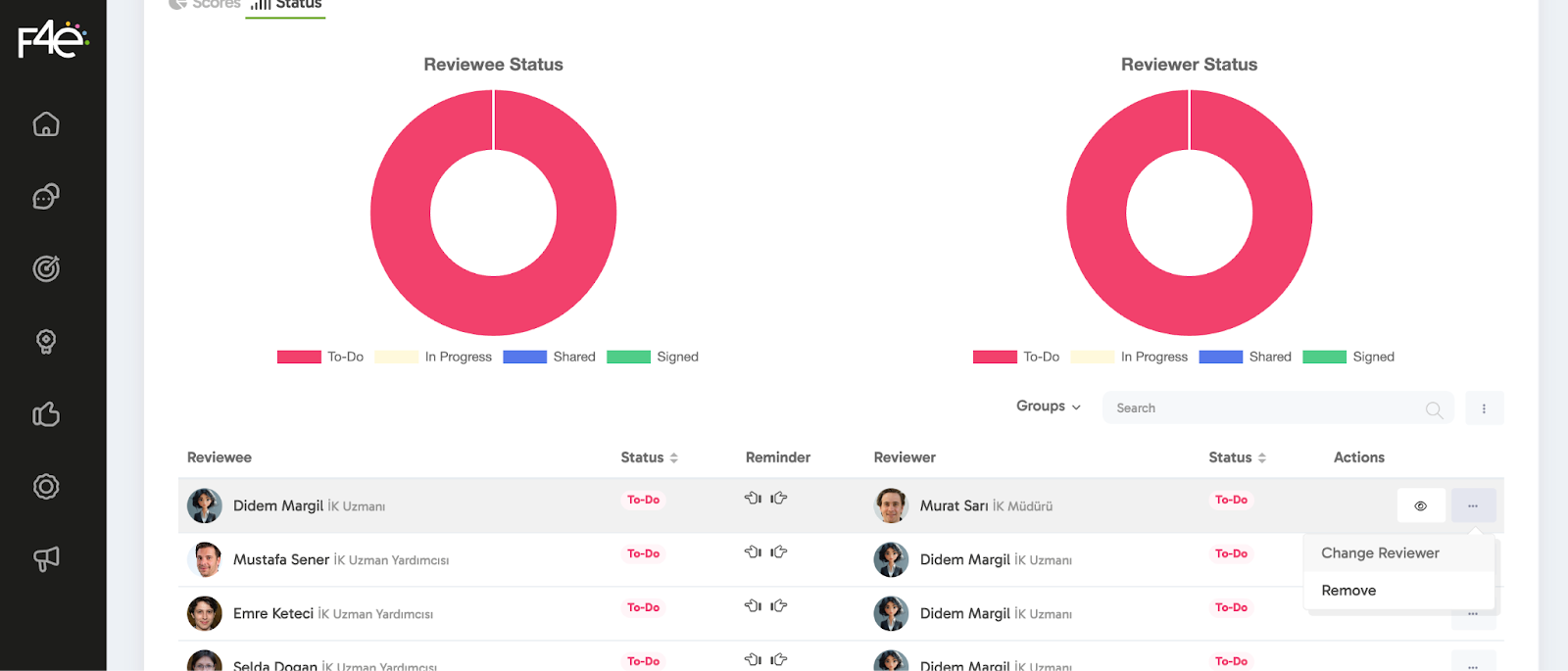Open the thumbs-up recognition sidebar icon
Image resolution: width=1568 pixels, height=671 pixels.
46,414
